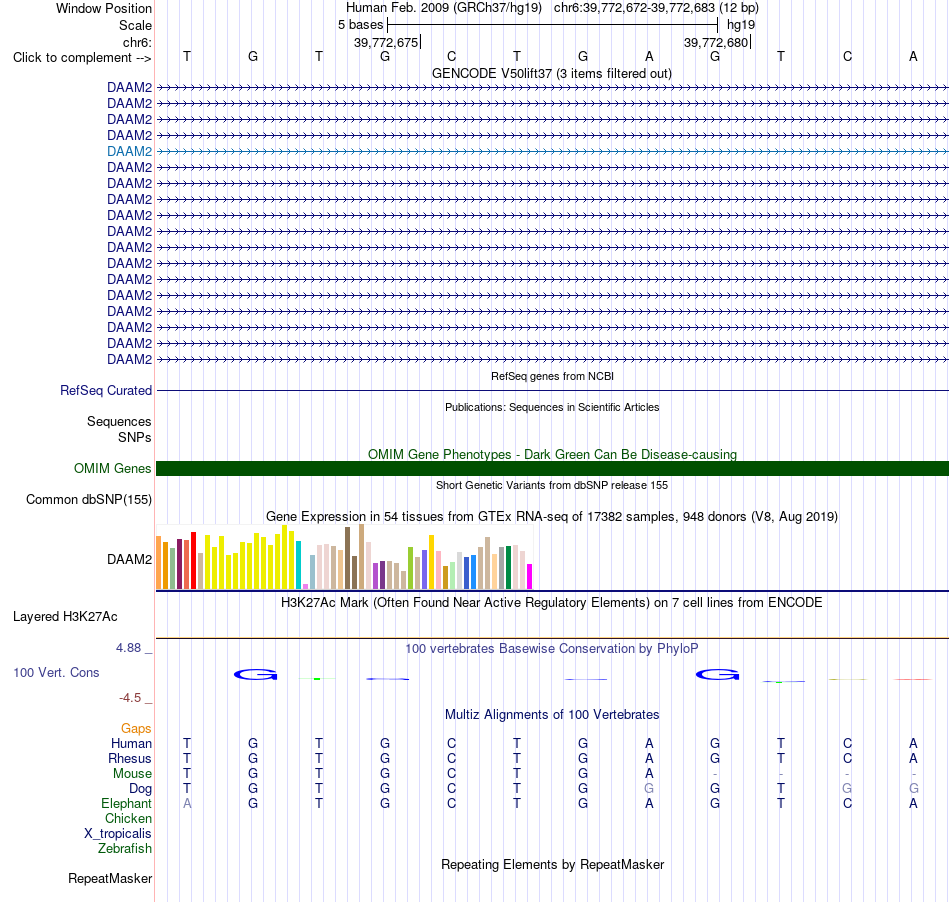The image size is (950, 902).
Task: Click the red bar in GTEx chart
Action: [193, 560]
